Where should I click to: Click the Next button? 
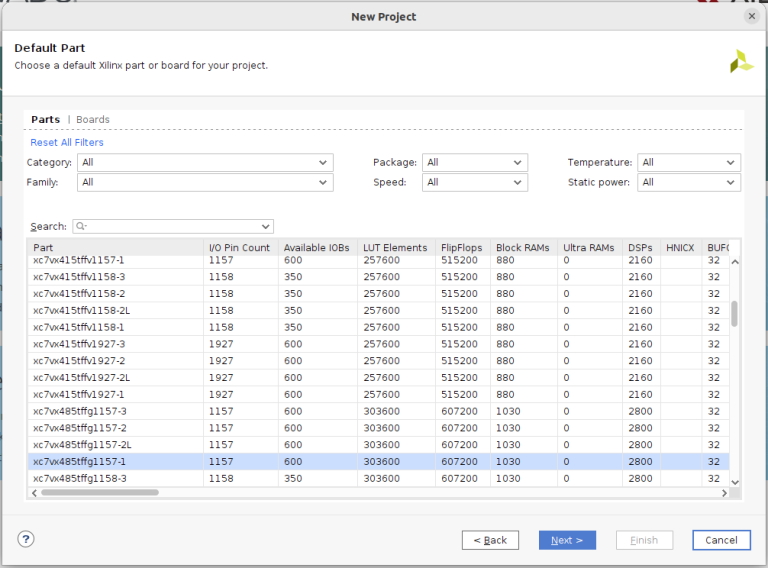[x=567, y=540]
